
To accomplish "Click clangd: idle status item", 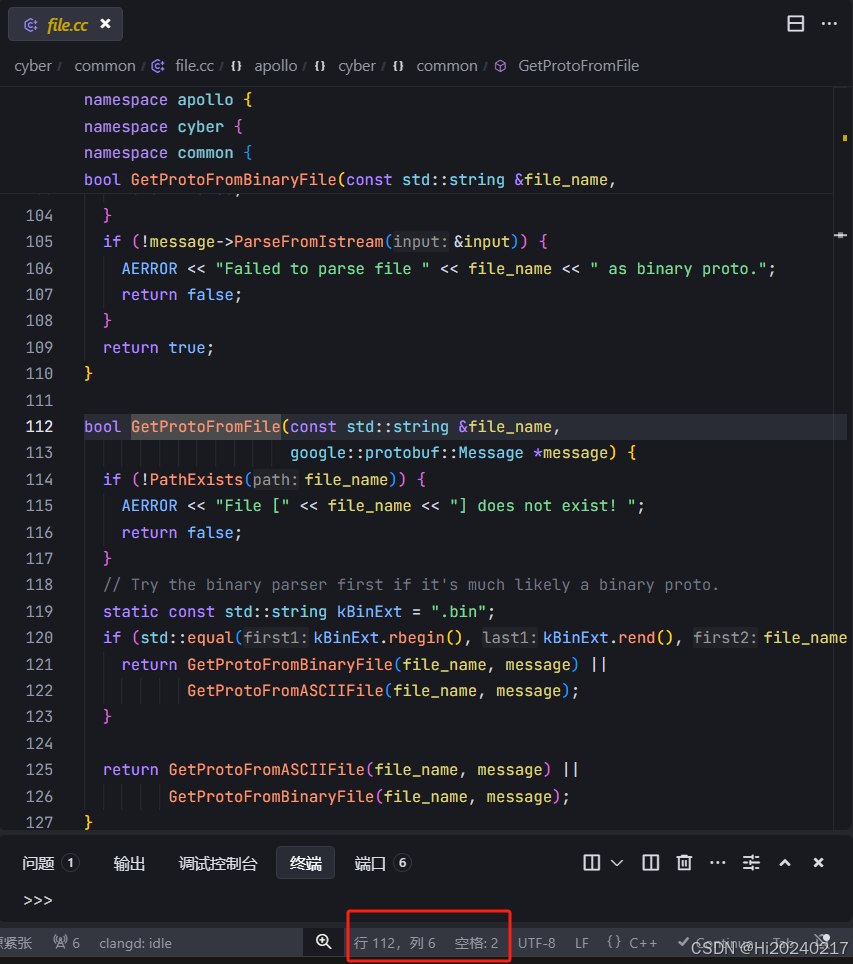I will click(x=135, y=943).
